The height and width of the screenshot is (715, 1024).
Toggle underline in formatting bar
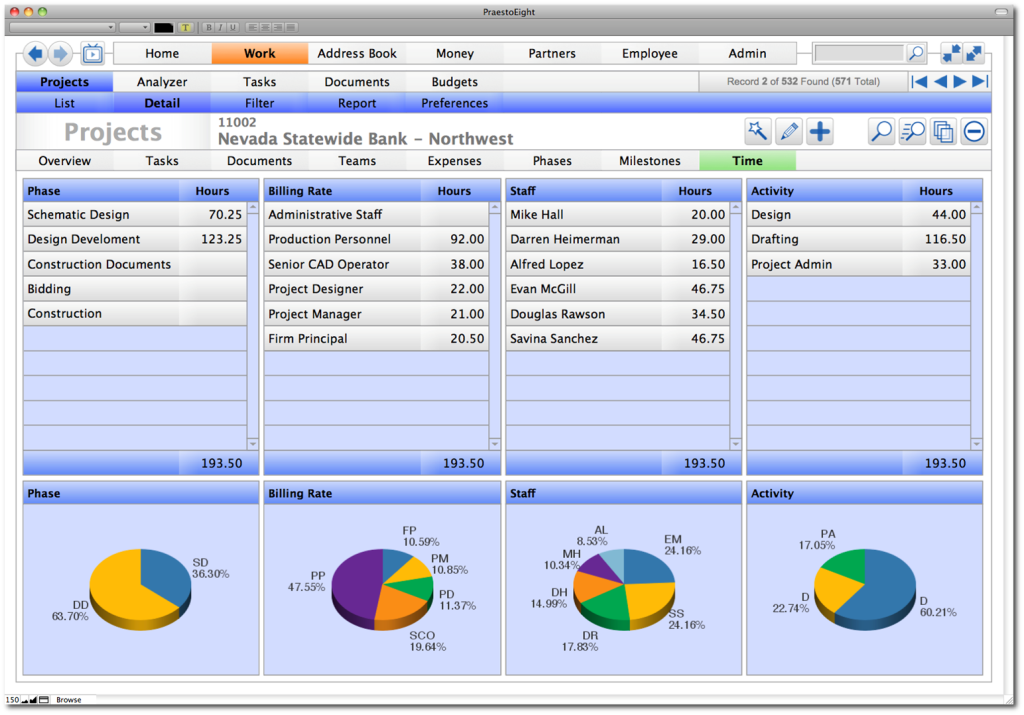[x=232, y=27]
